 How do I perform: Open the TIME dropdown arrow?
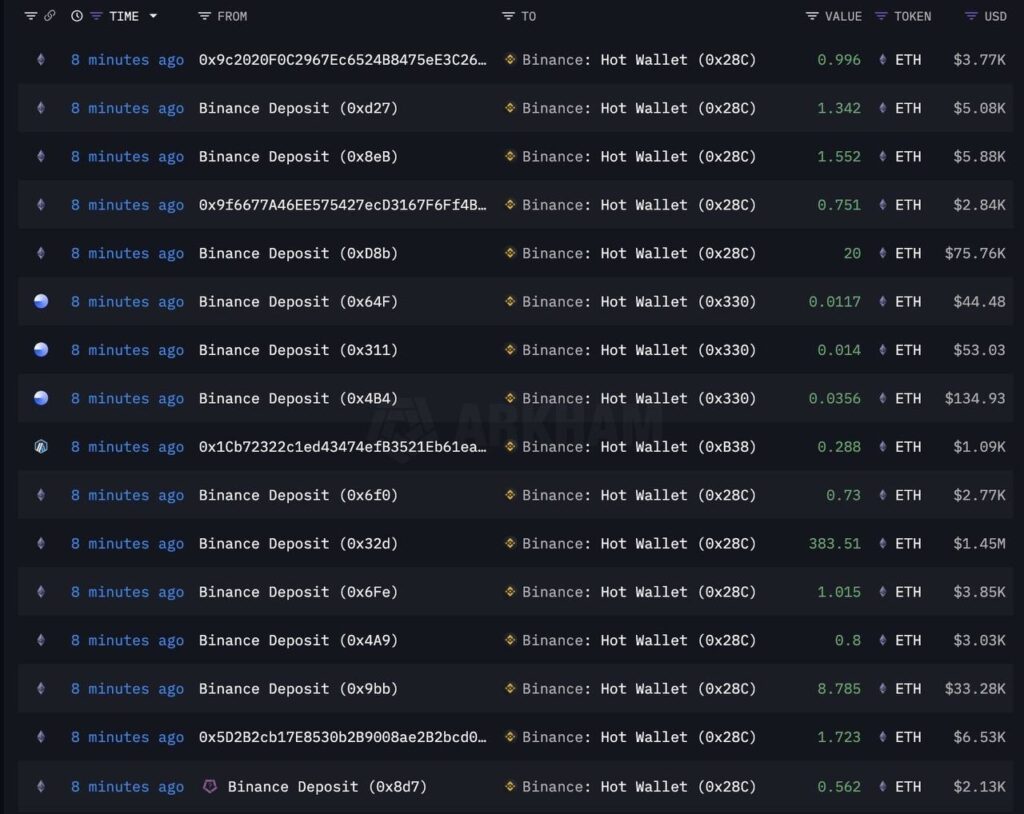[155, 15]
